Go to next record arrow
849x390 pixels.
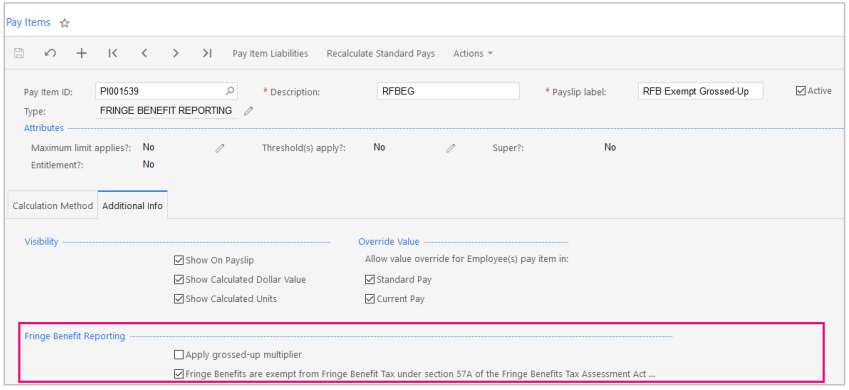point(175,53)
